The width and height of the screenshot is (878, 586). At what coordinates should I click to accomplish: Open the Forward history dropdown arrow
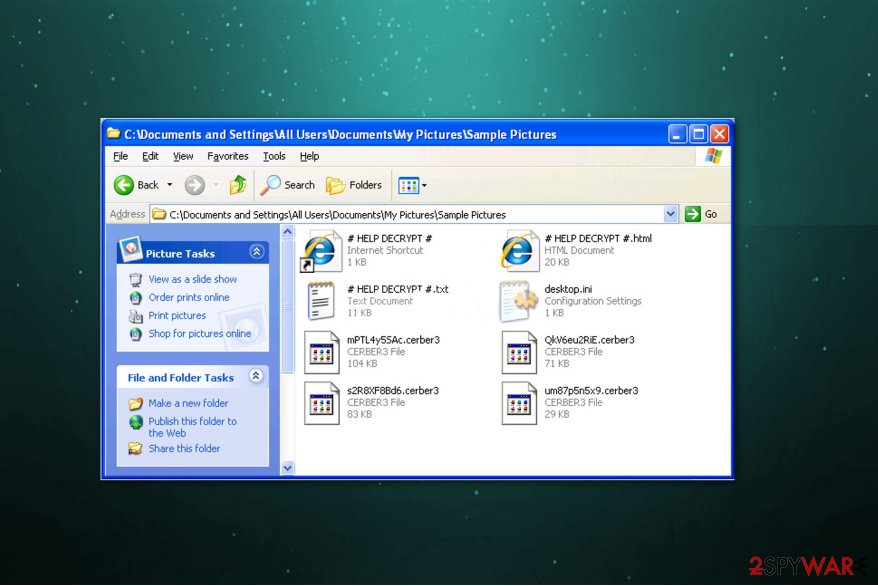(x=216, y=185)
